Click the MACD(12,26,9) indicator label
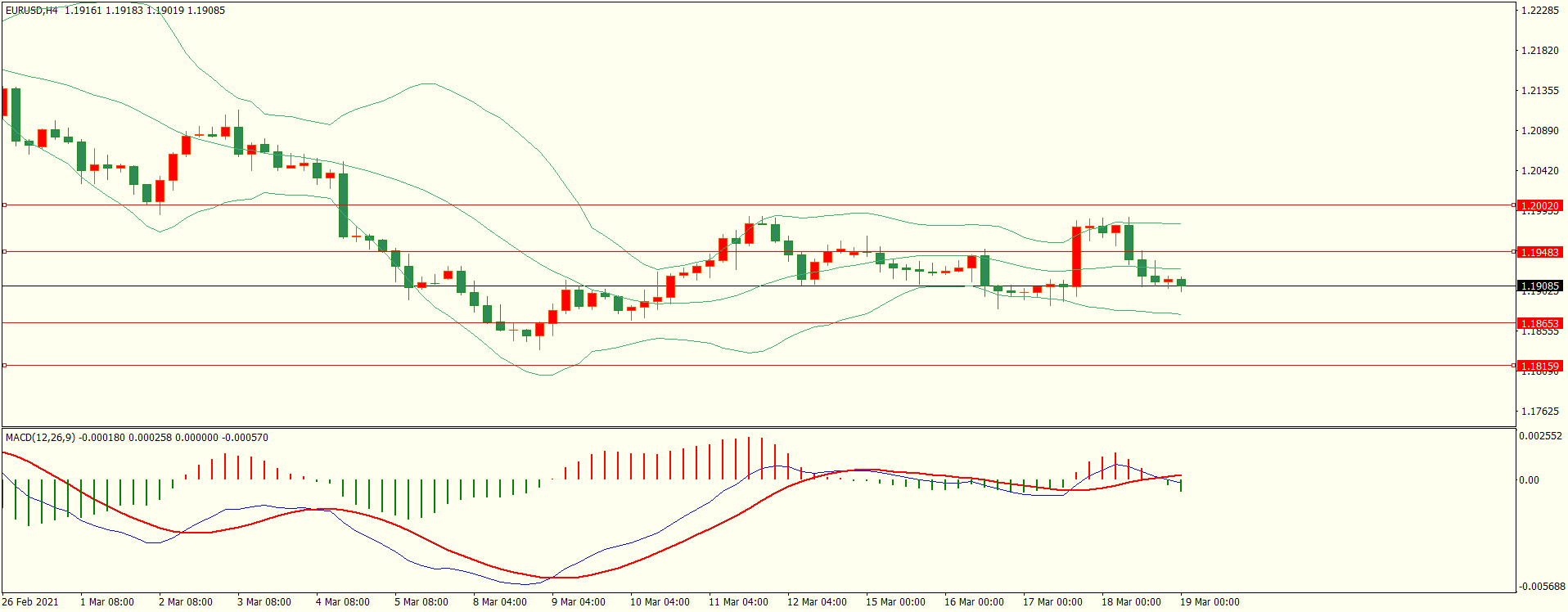Viewport: 1568px width, 612px height. coord(40,438)
